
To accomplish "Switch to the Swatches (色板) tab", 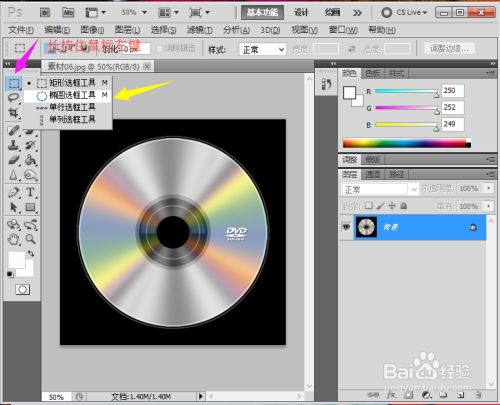I will tap(373, 73).
